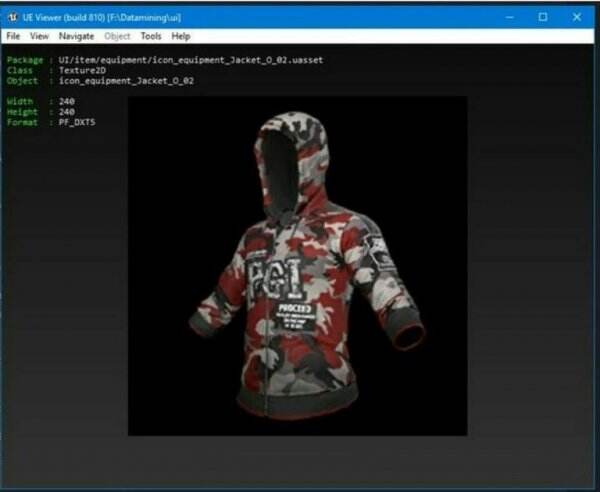This screenshot has width=600, height=492.
Task: Click the camo hoodie texture preview
Action: coord(297,266)
